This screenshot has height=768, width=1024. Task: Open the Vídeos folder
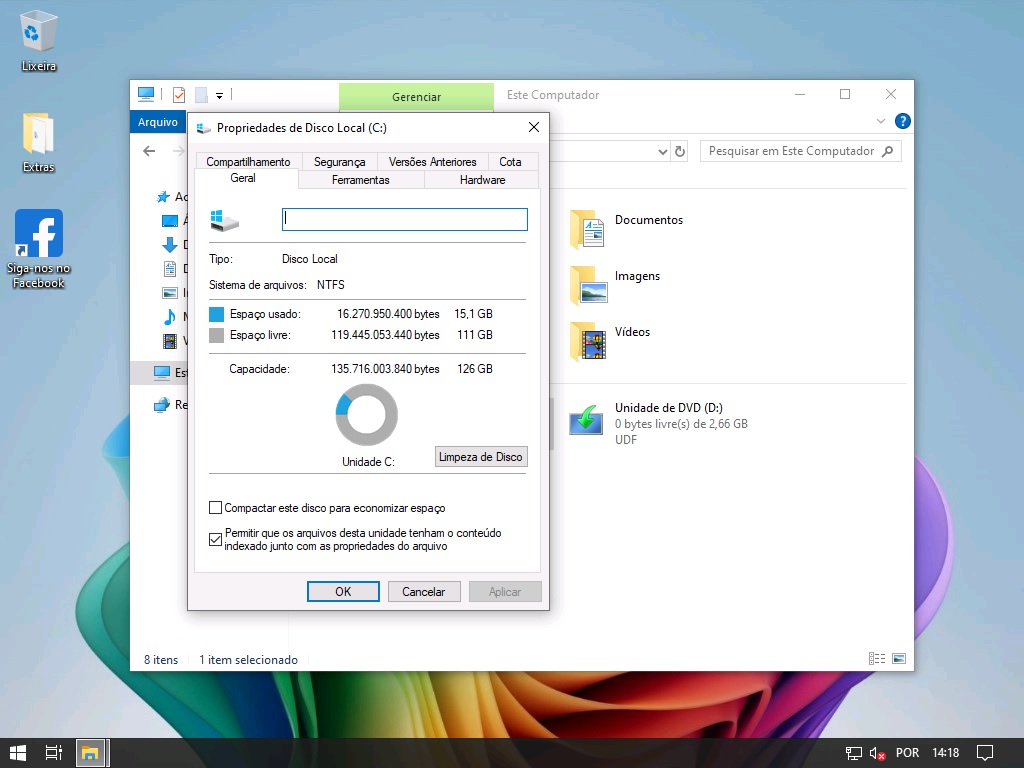pos(611,341)
